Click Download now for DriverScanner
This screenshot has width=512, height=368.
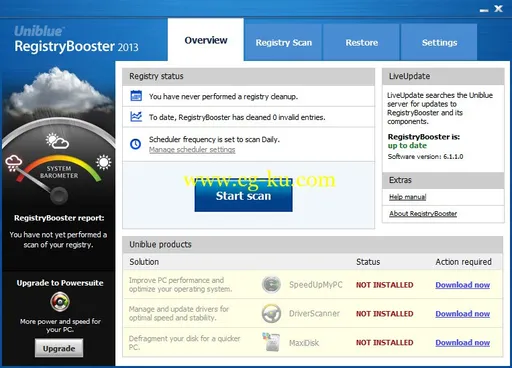coord(463,314)
